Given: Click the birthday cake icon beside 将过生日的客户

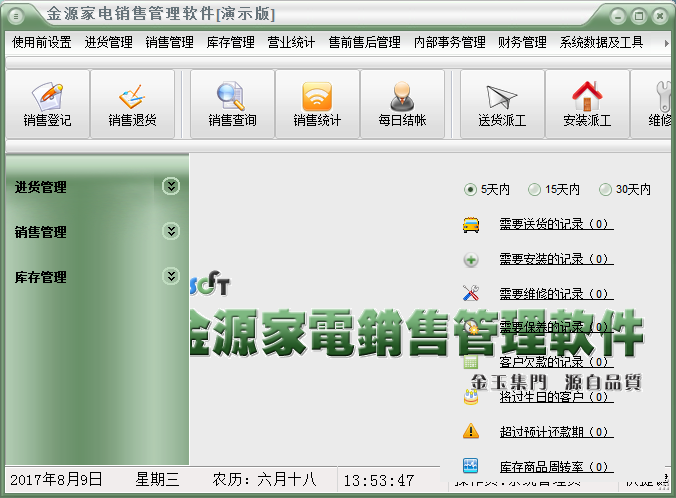Looking at the screenshot, I should tap(471, 397).
